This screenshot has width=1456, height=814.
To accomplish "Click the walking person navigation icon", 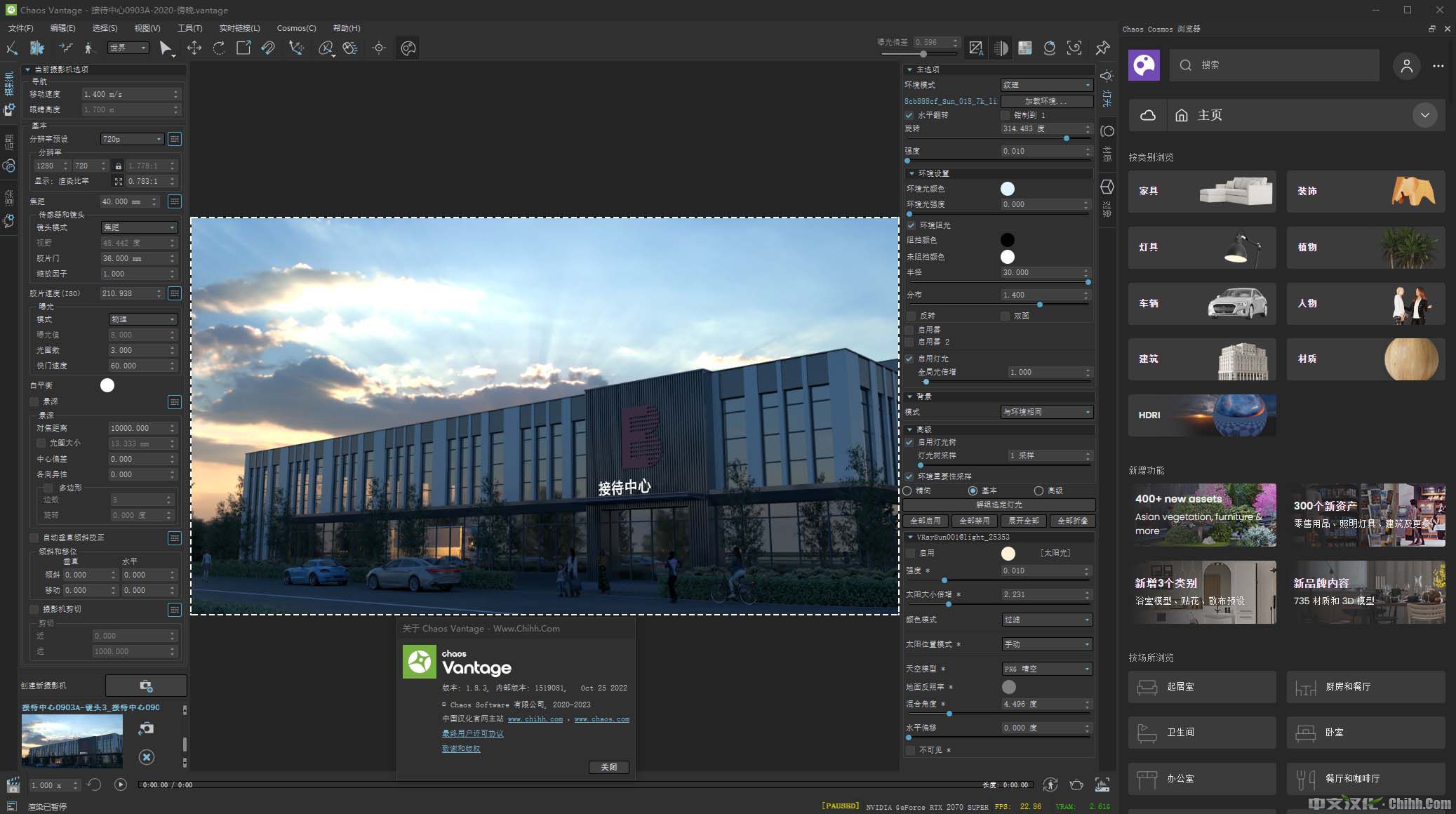I will click(88, 48).
